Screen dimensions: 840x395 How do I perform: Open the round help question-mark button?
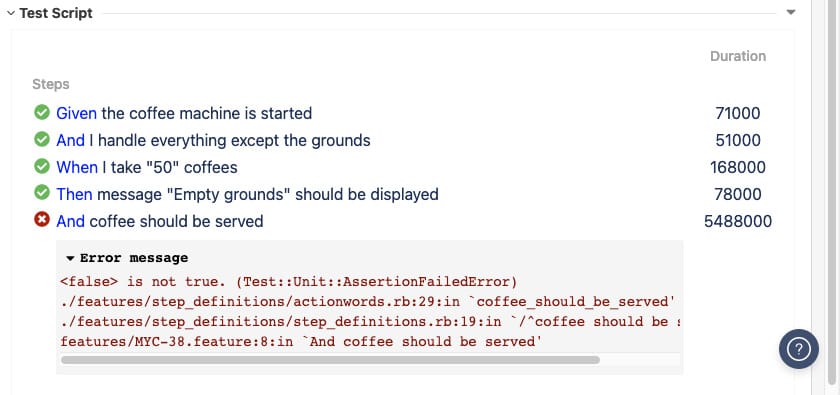click(x=798, y=349)
